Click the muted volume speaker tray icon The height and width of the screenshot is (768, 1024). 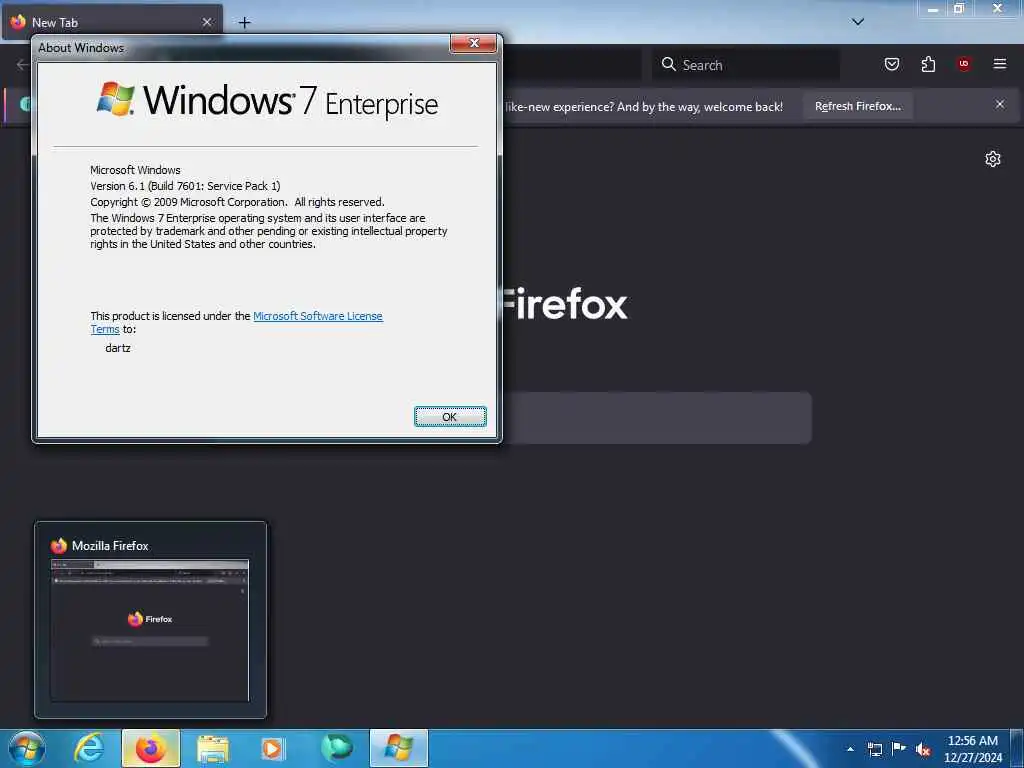click(x=923, y=750)
